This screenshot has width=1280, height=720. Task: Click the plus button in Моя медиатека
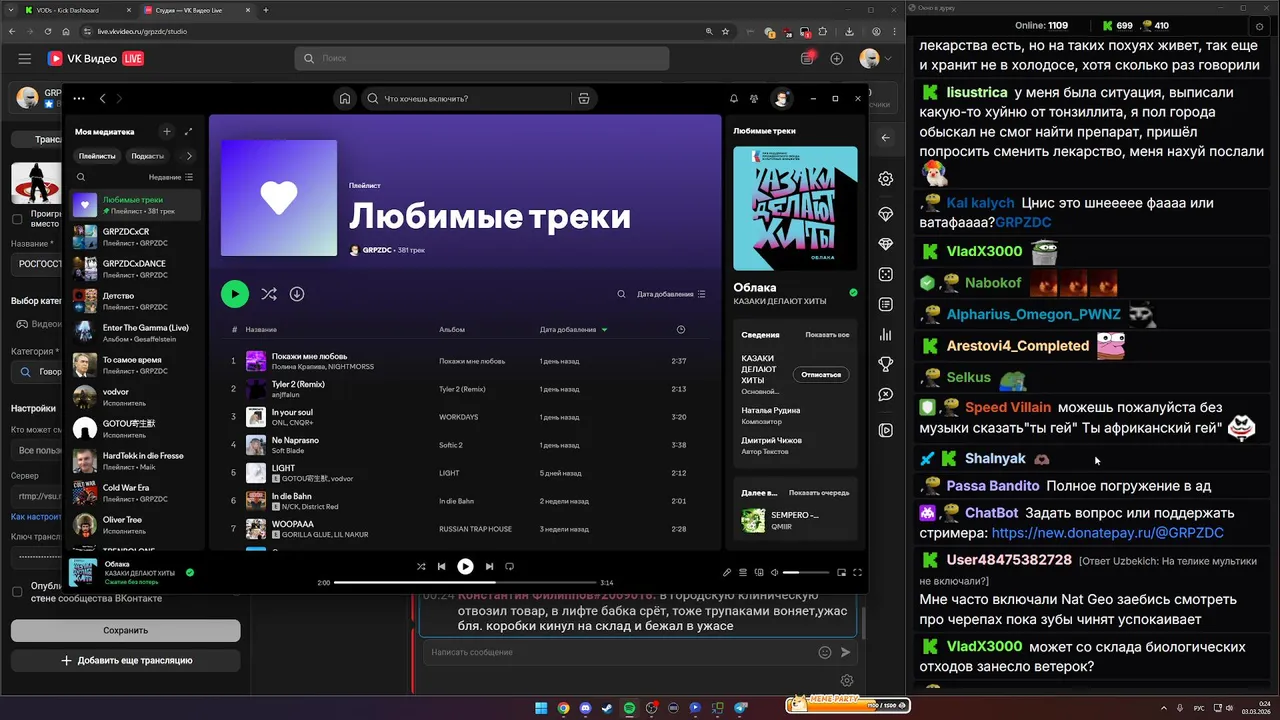point(167,131)
